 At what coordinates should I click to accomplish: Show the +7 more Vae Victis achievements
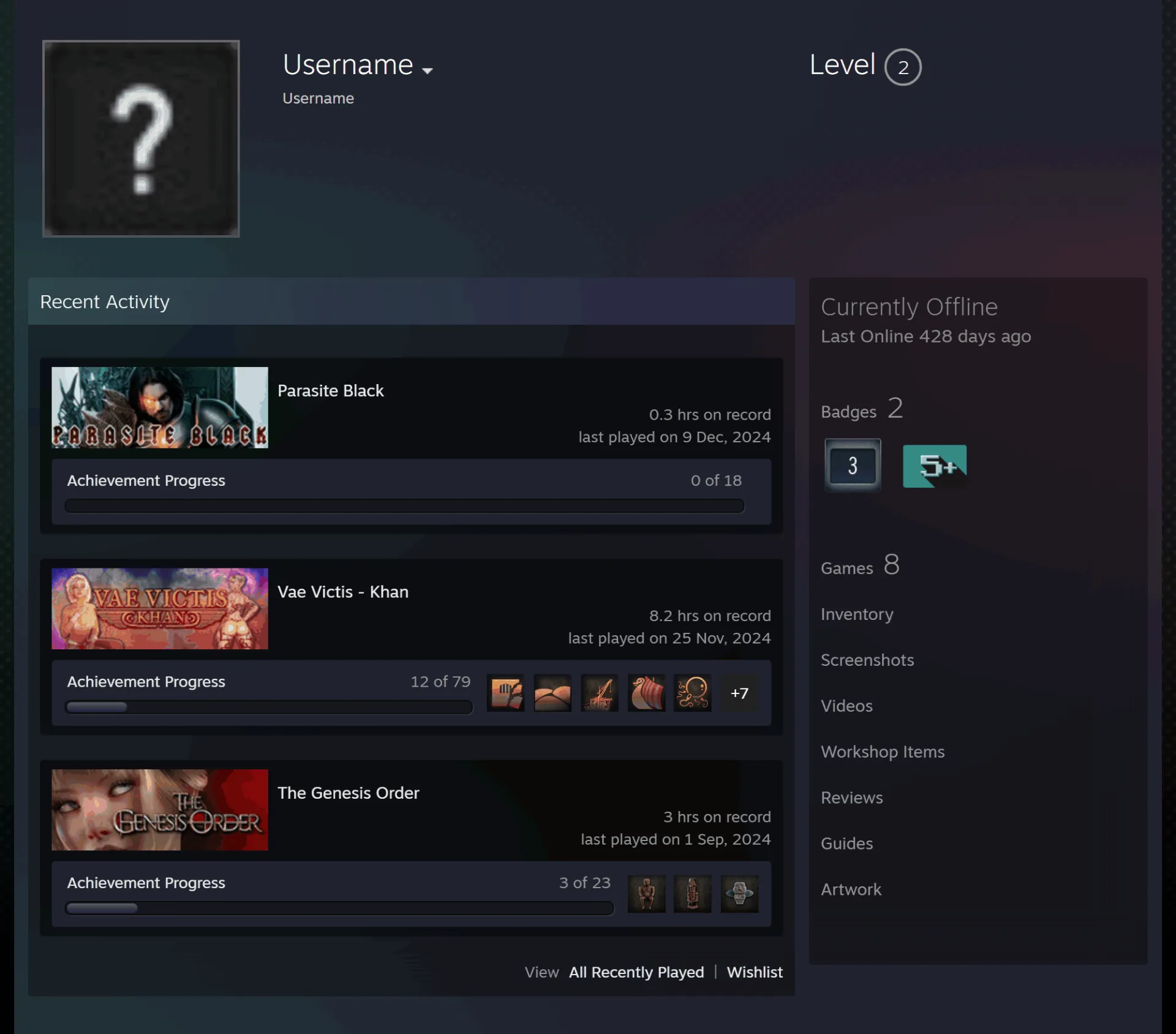click(739, 693)
